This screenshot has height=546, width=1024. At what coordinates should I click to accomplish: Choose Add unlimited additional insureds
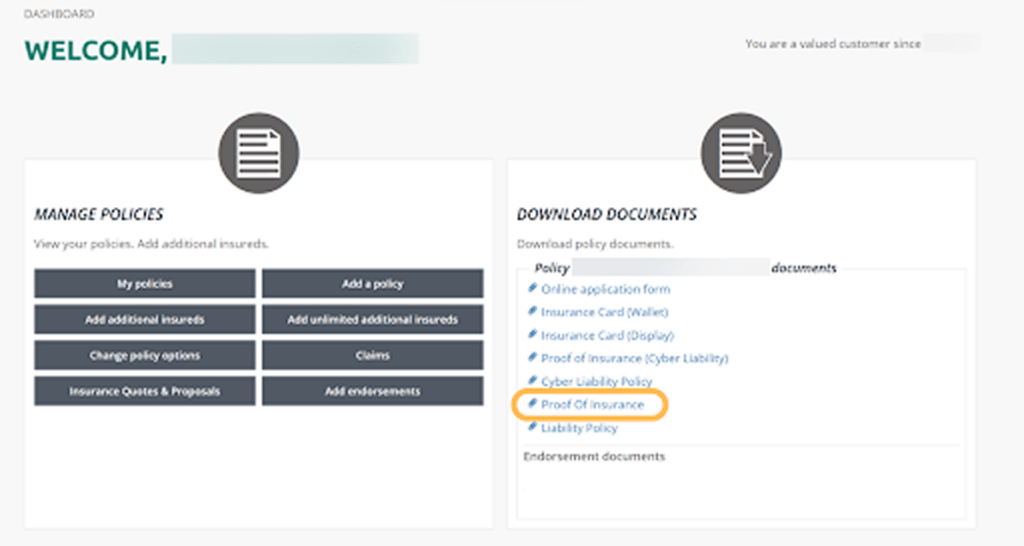tap(372, 320)
